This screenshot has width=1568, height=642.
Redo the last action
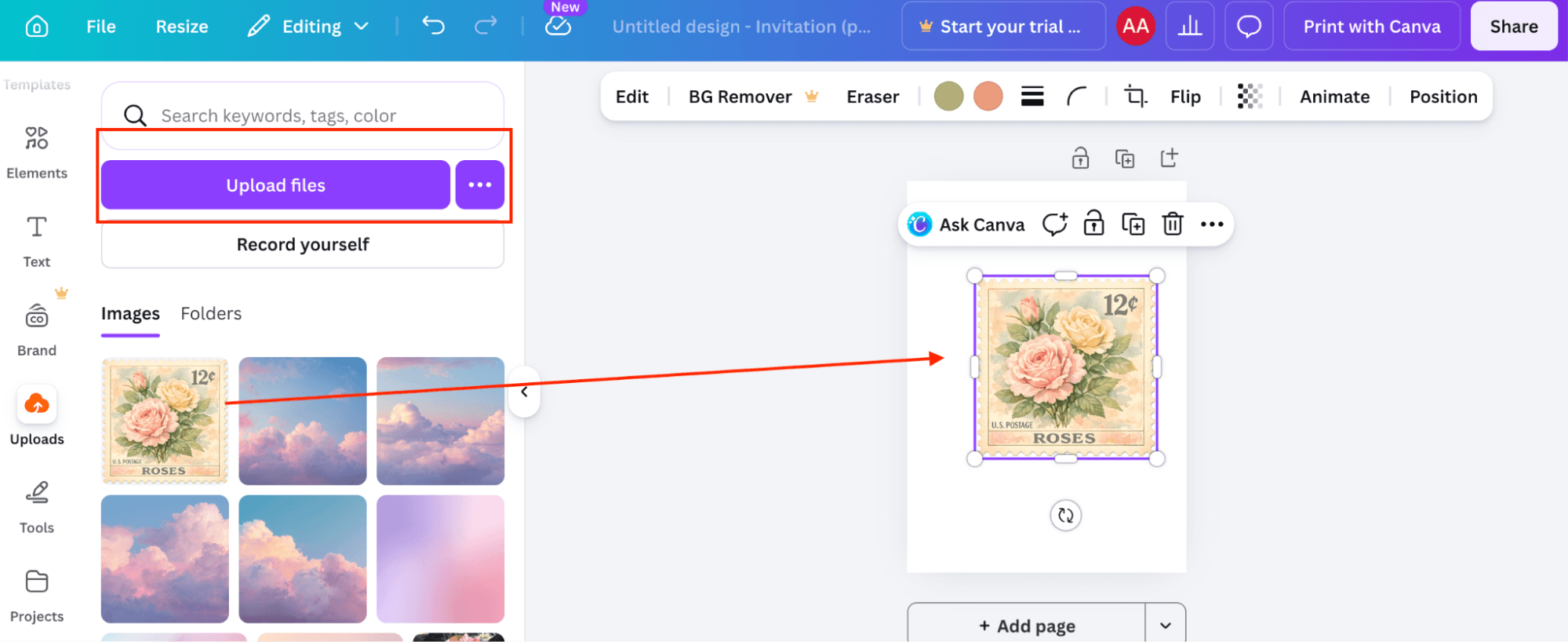pyautogui.click(x=486, y=26)
